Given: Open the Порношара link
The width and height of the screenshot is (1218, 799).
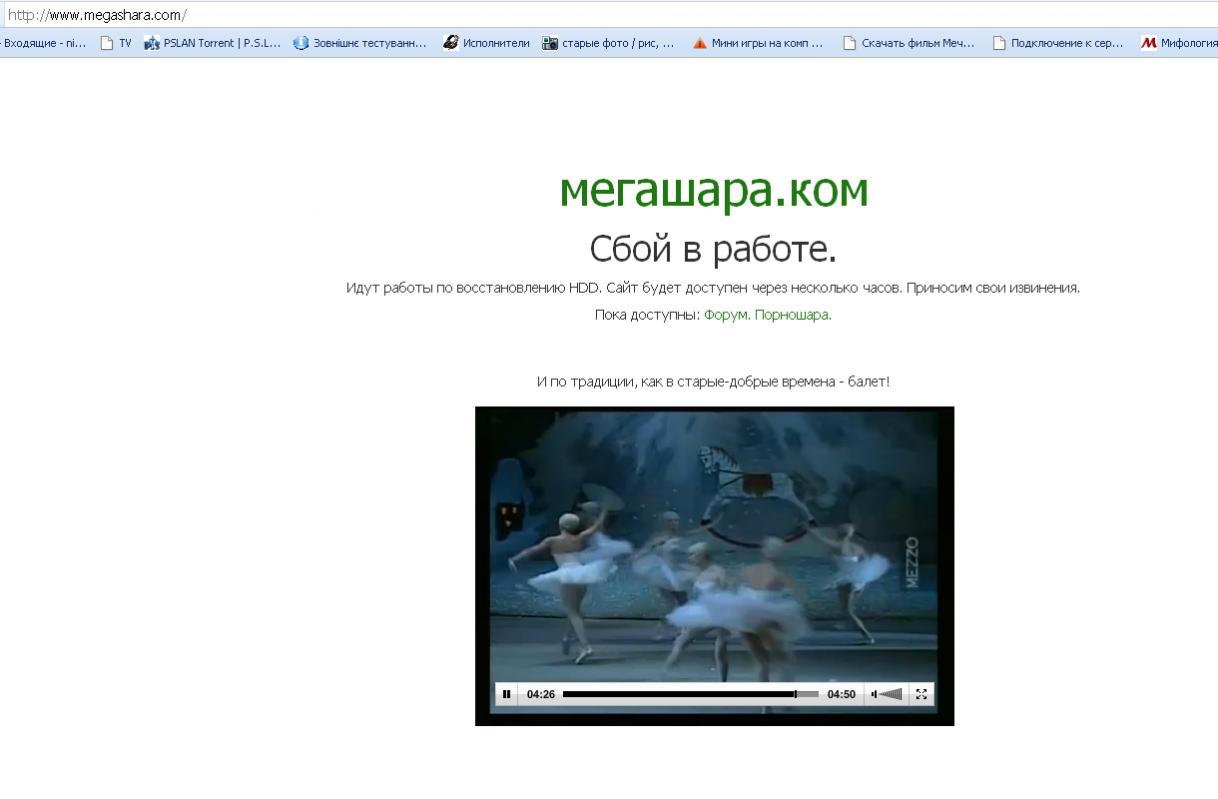Looking at the screenshot, I should tap(793, 315).
